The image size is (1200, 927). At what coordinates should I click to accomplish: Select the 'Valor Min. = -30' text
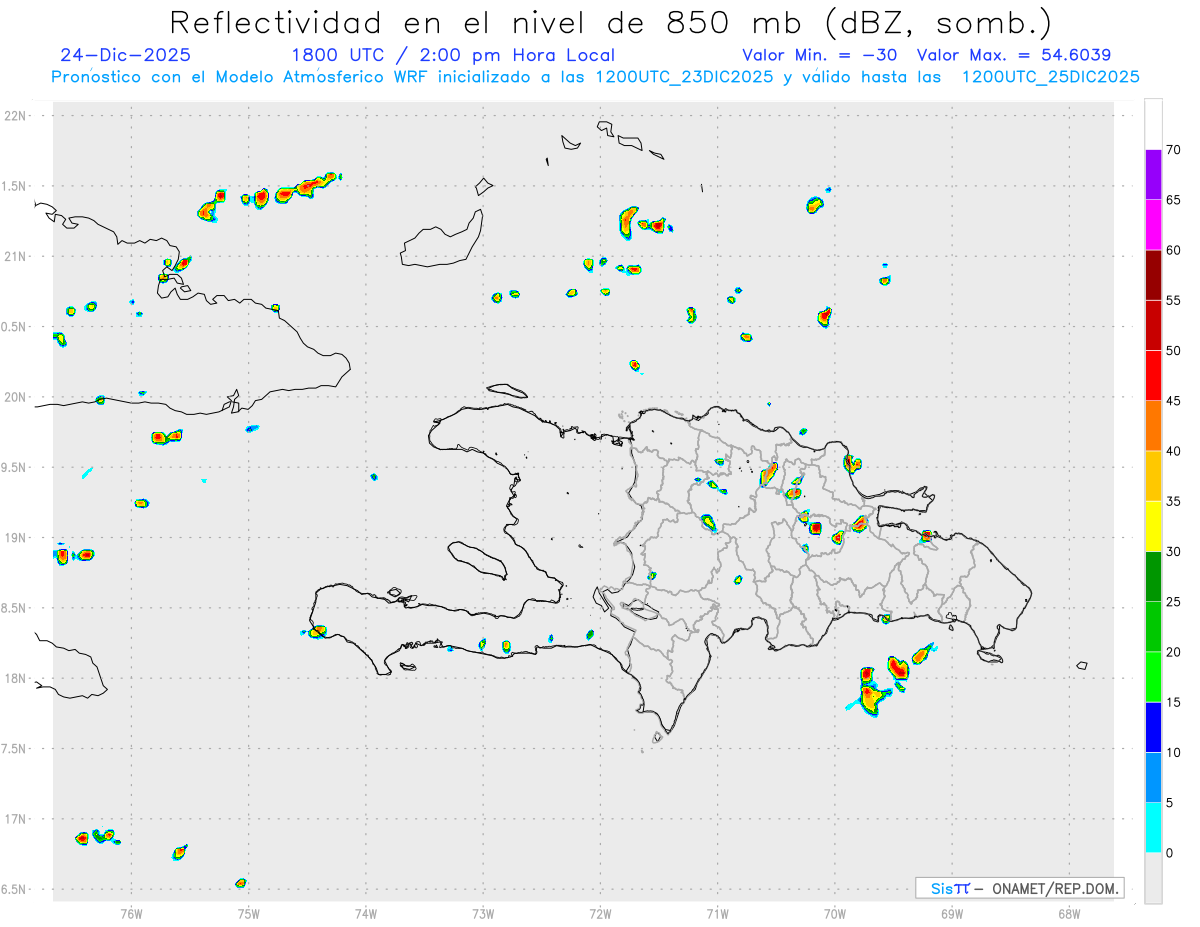(821, 55)
